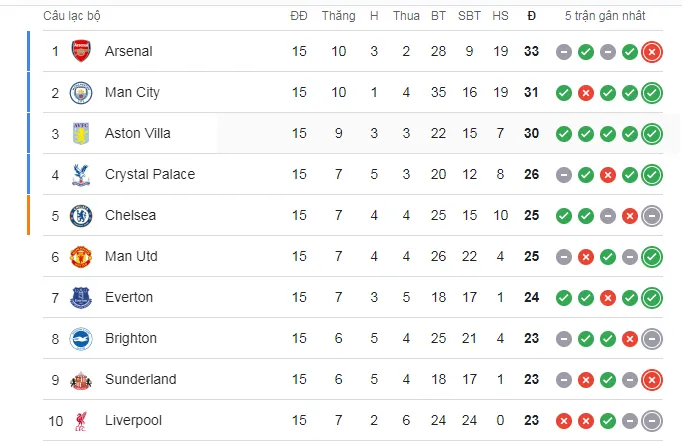Click Aston Villa's latest green win icon
682x441 pixels.
click(652, 133)
